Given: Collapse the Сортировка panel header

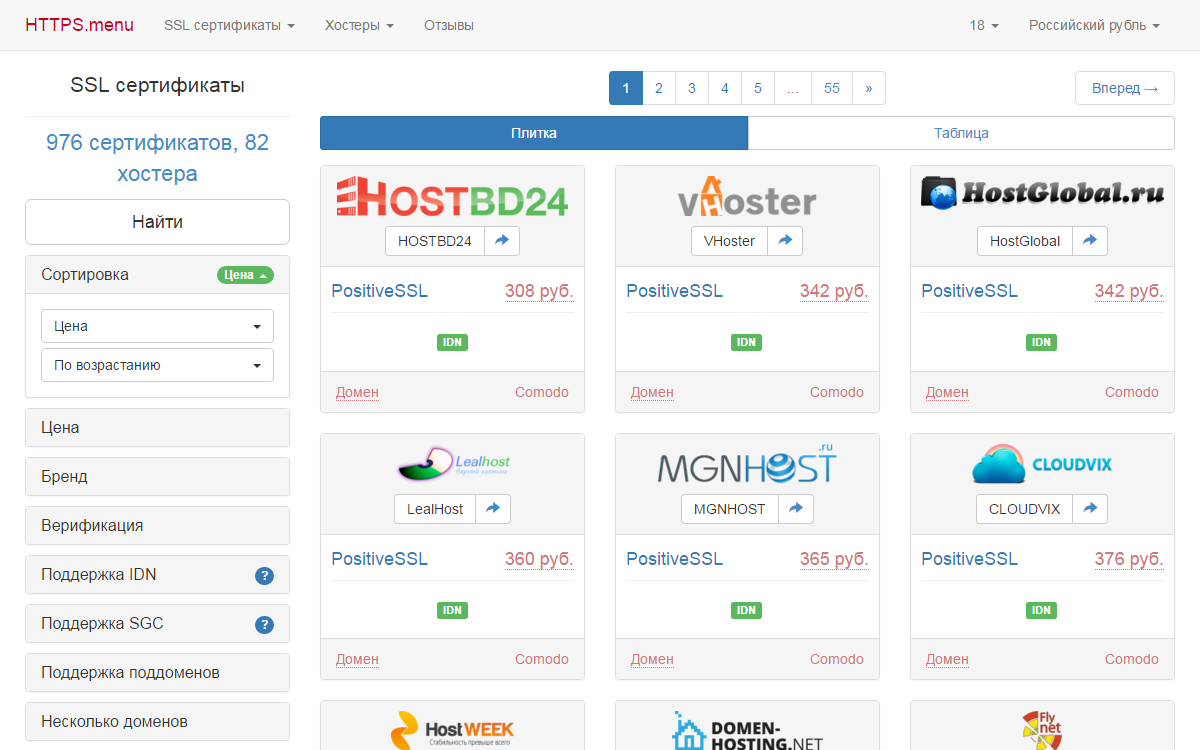Looking at the screenshot, I should coord(157,274).
